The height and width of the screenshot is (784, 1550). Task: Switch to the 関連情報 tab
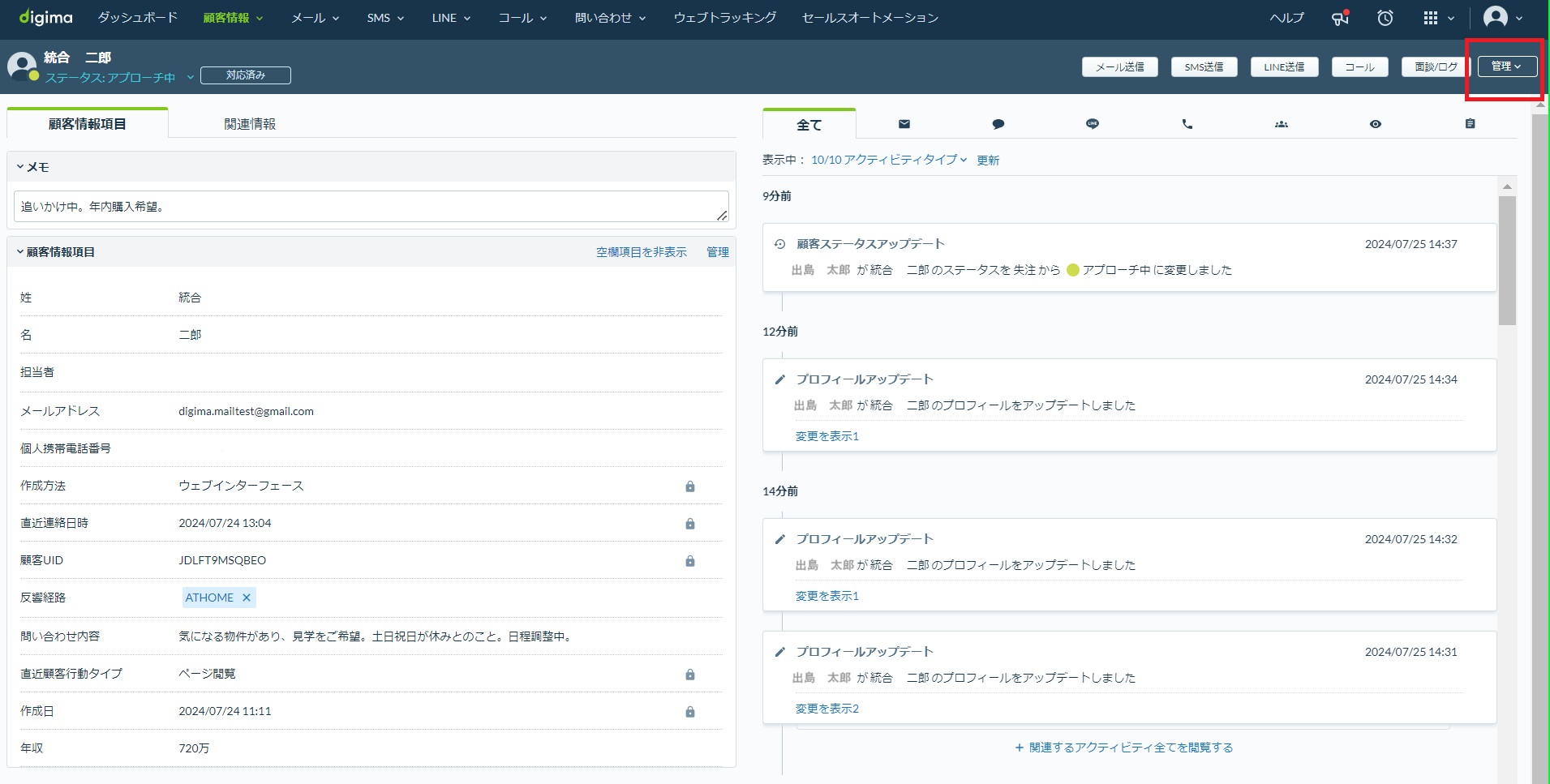point(250,124)
